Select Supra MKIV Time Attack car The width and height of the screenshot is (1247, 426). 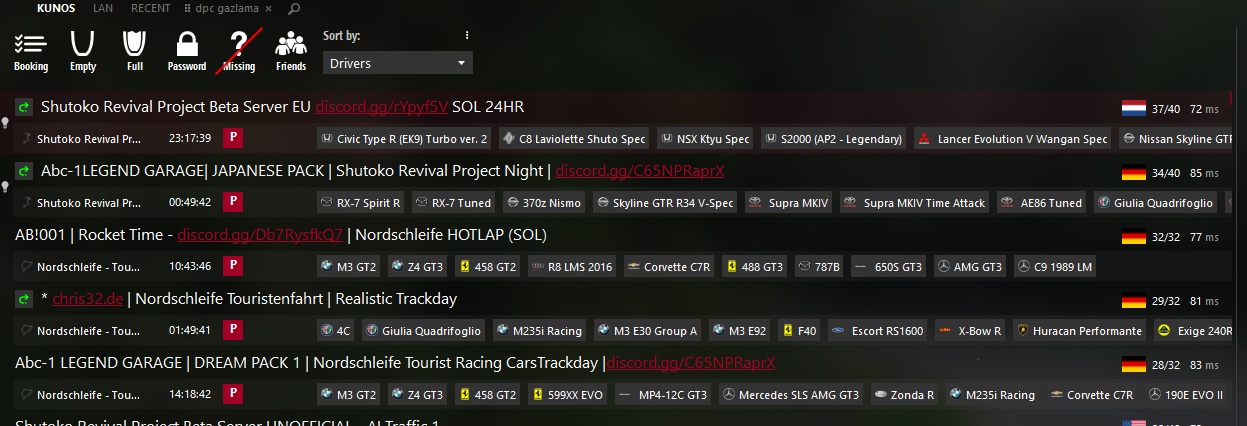pos(916,203)
